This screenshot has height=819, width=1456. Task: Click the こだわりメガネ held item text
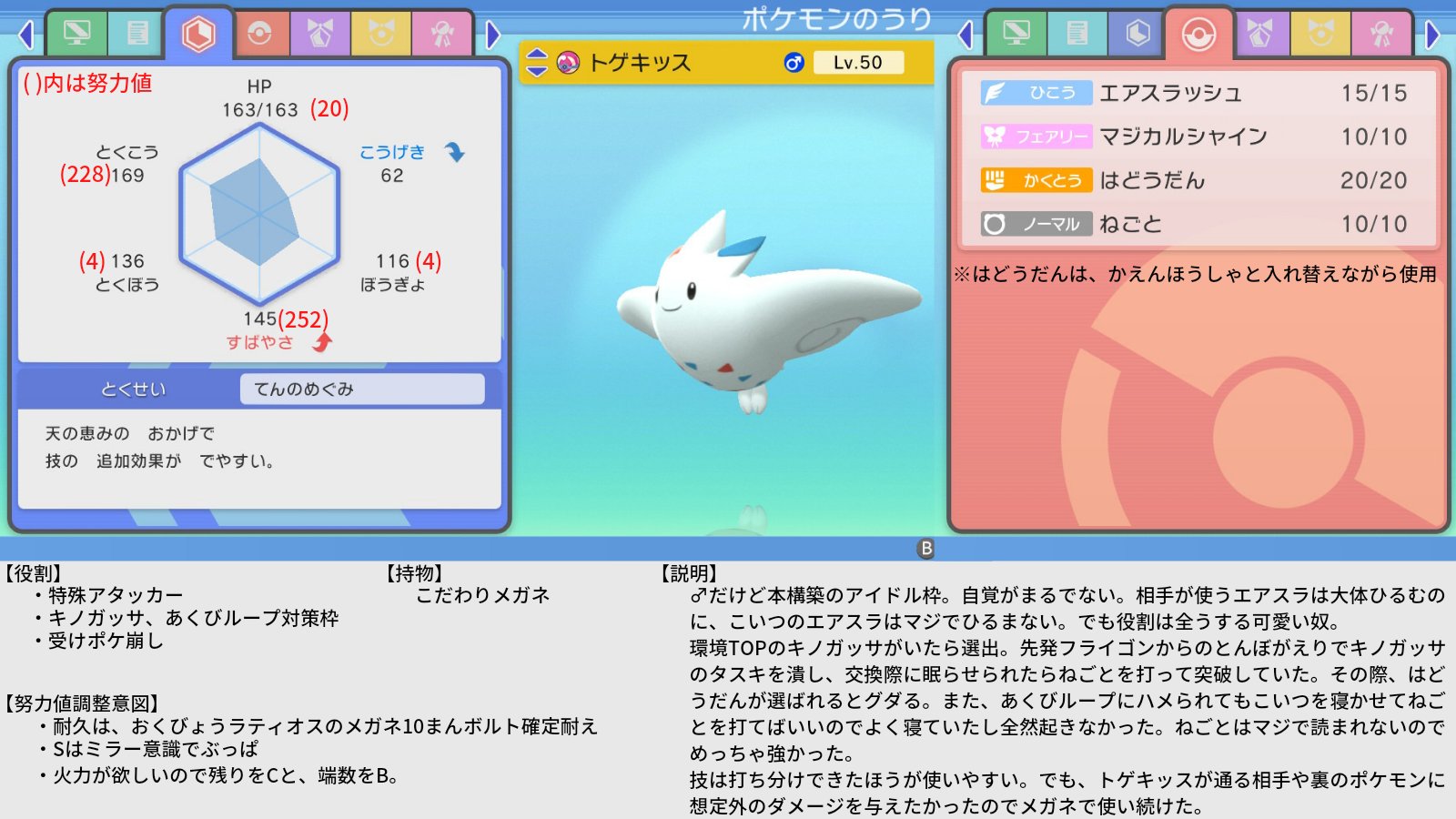pyautogui.click(x=482, y=595)
